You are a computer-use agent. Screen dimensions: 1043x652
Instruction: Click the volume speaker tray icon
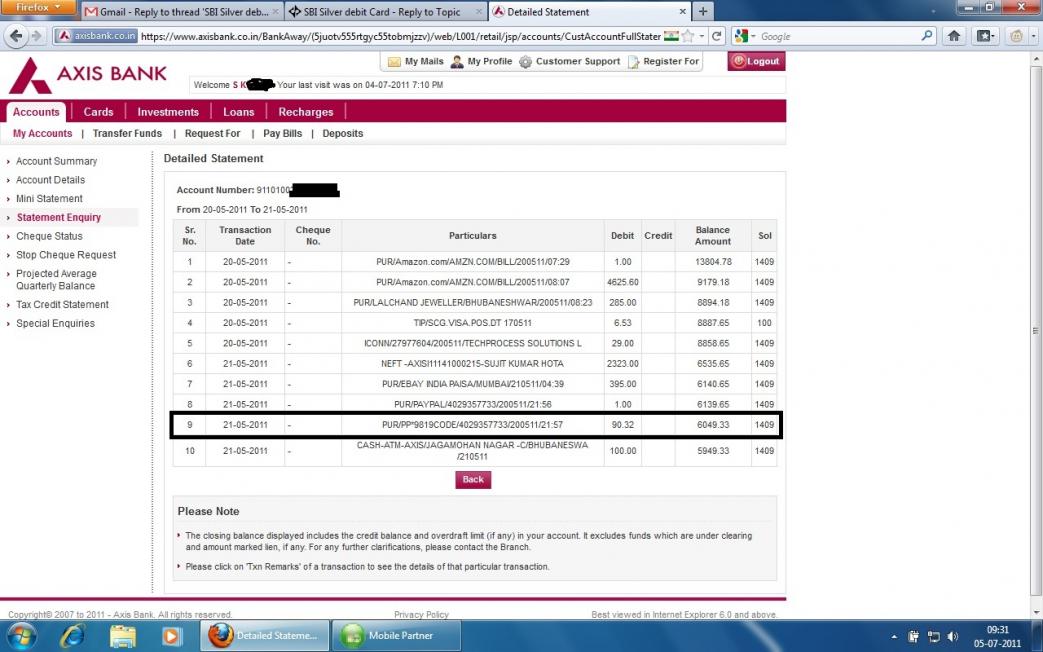[952, 637]
